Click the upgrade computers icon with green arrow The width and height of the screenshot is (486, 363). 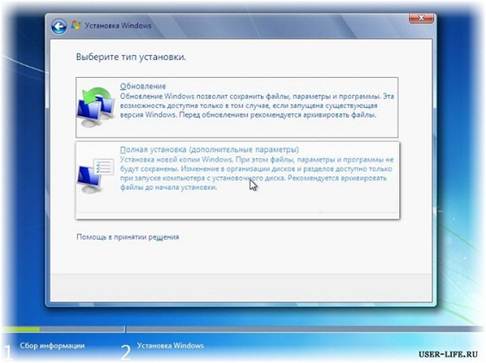pyautogui.click(x=96, y=107)
